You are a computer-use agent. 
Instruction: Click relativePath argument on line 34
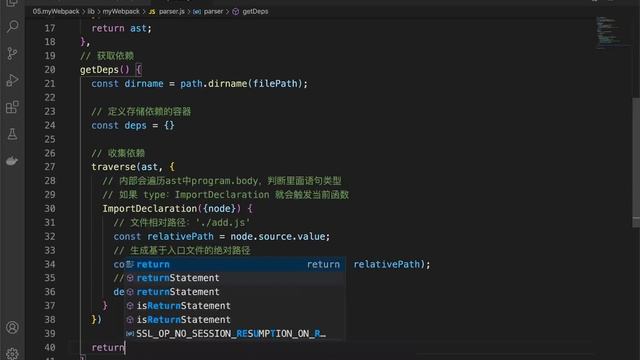(x=386, y=264)
